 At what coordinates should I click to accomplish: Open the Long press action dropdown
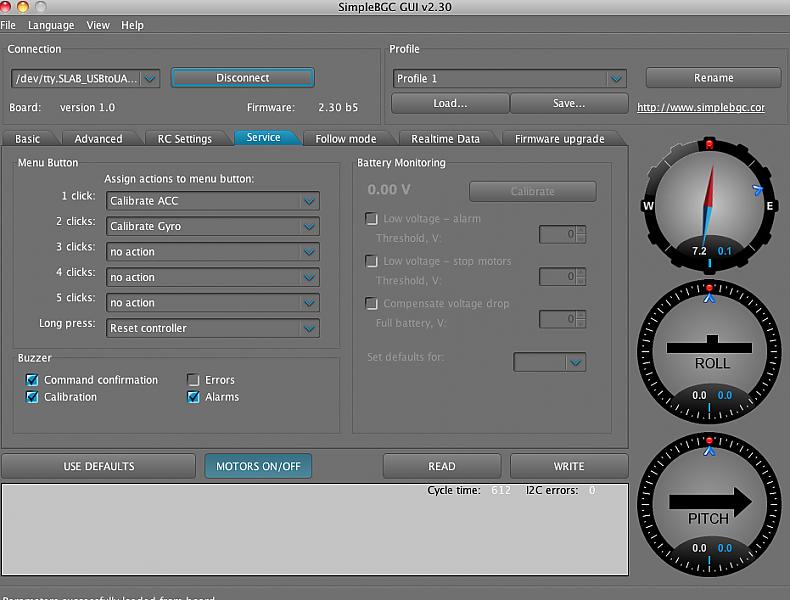click(x=213, y=328)
